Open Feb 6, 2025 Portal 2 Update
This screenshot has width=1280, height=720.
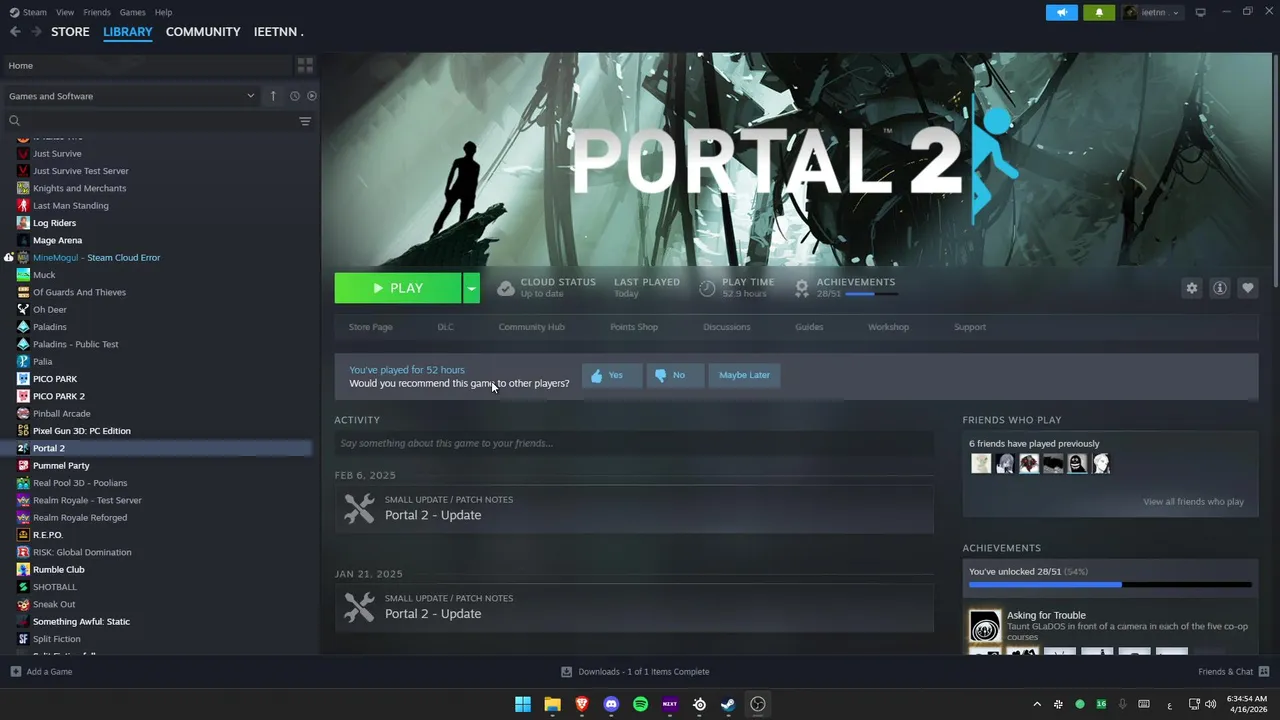point(634,508)
